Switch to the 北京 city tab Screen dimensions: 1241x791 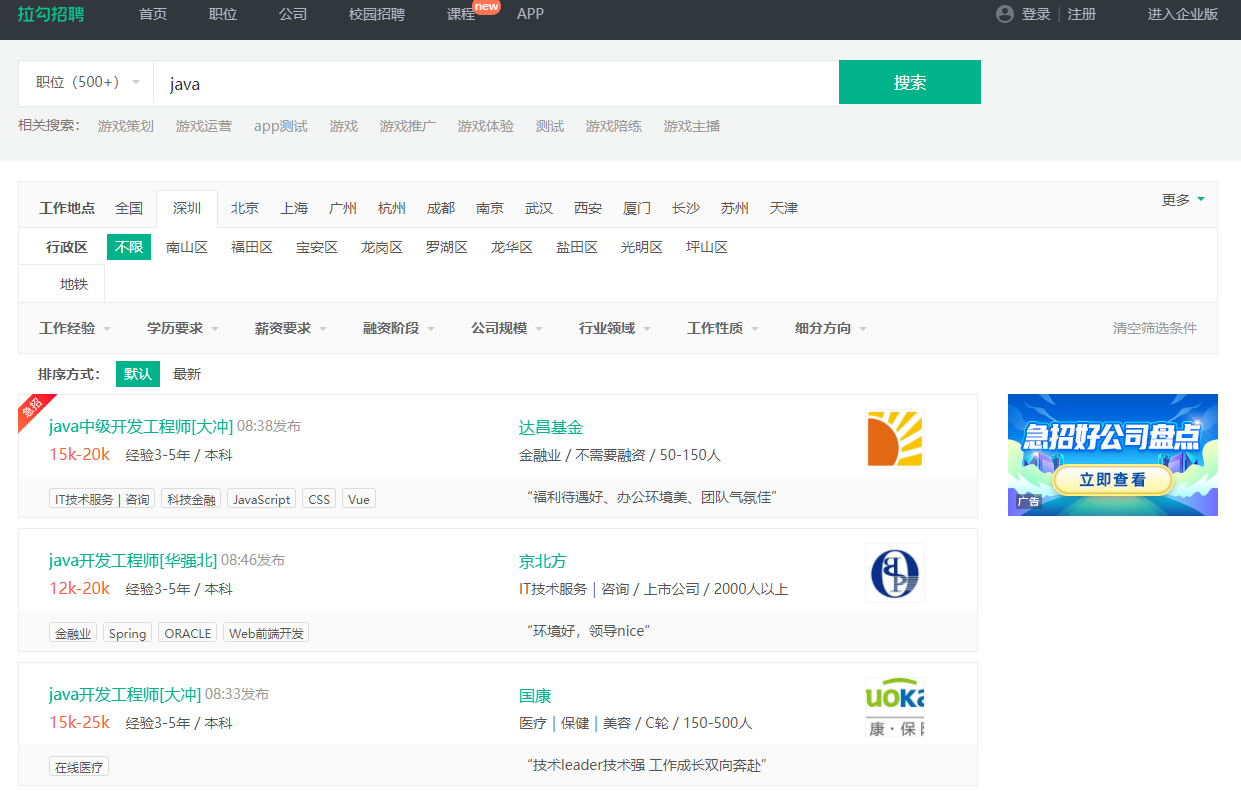point(244,208)
